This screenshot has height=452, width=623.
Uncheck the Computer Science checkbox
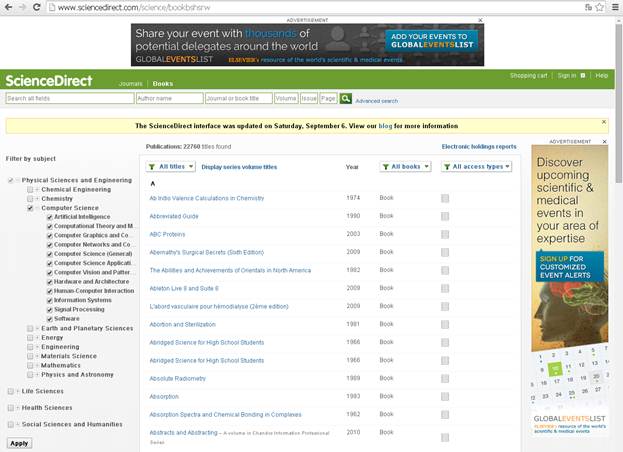coord(30,208)
